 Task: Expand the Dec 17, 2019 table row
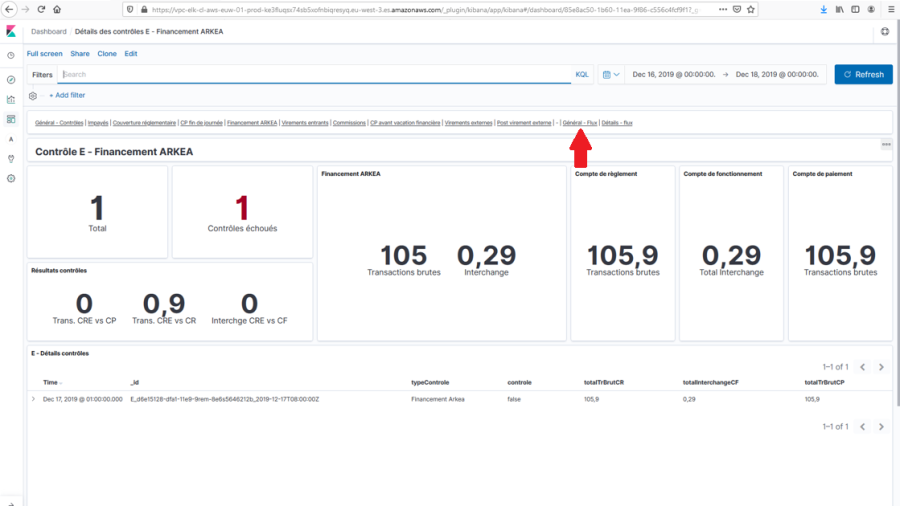point(34,399)
